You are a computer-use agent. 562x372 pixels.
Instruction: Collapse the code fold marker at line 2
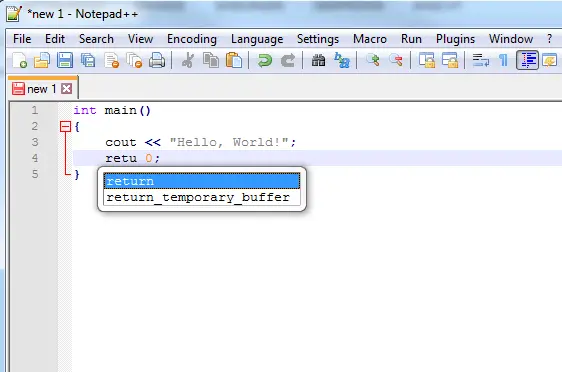click(x=65, y=126)
